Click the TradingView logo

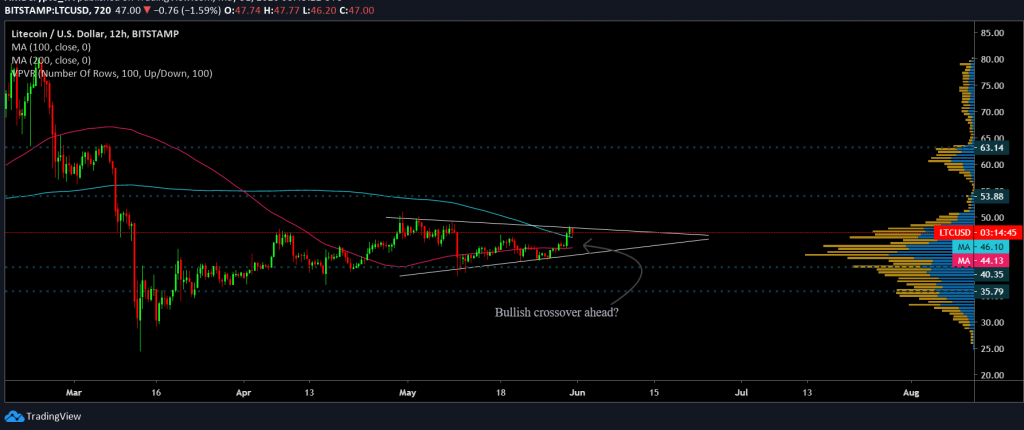point(44,416)
